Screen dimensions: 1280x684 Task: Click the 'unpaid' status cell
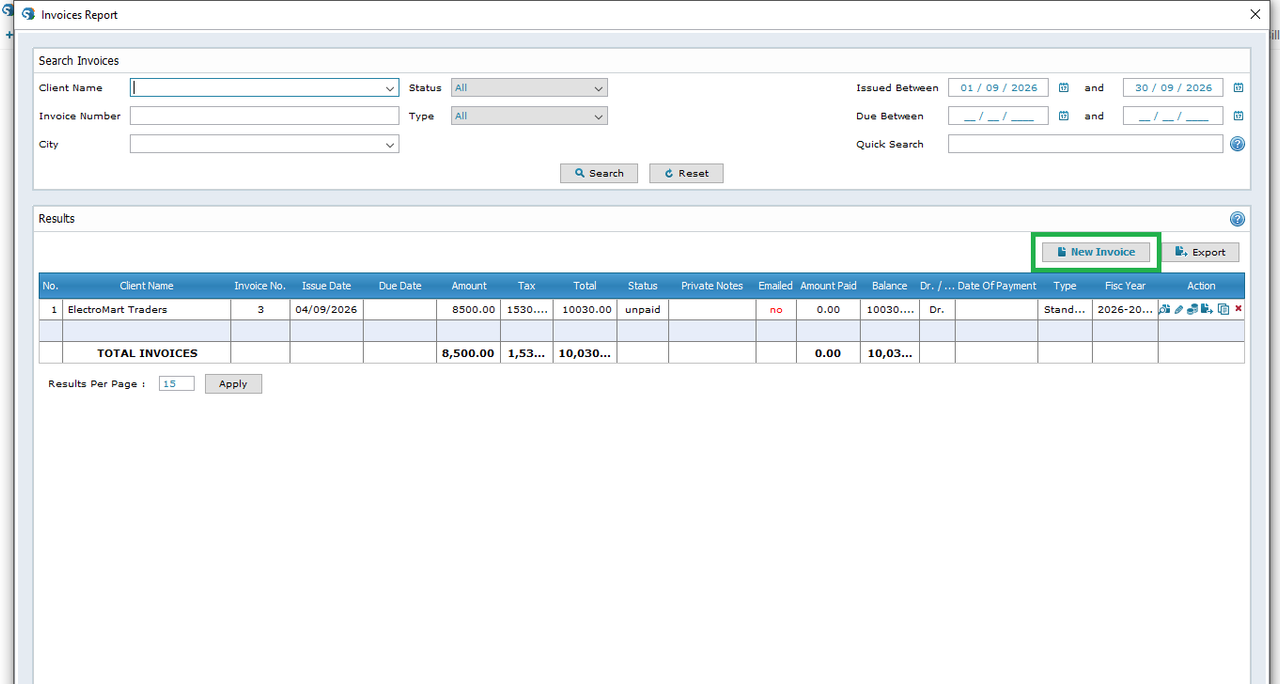click(x=643, y=310)
